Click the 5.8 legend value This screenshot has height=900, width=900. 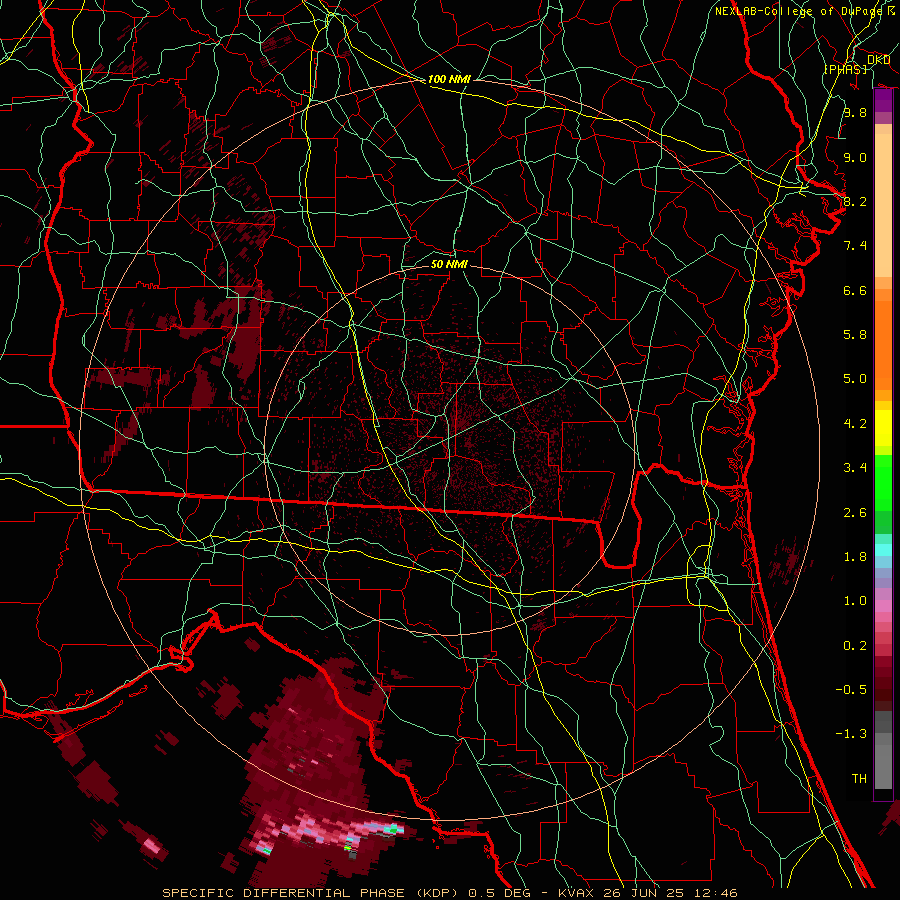855,335
